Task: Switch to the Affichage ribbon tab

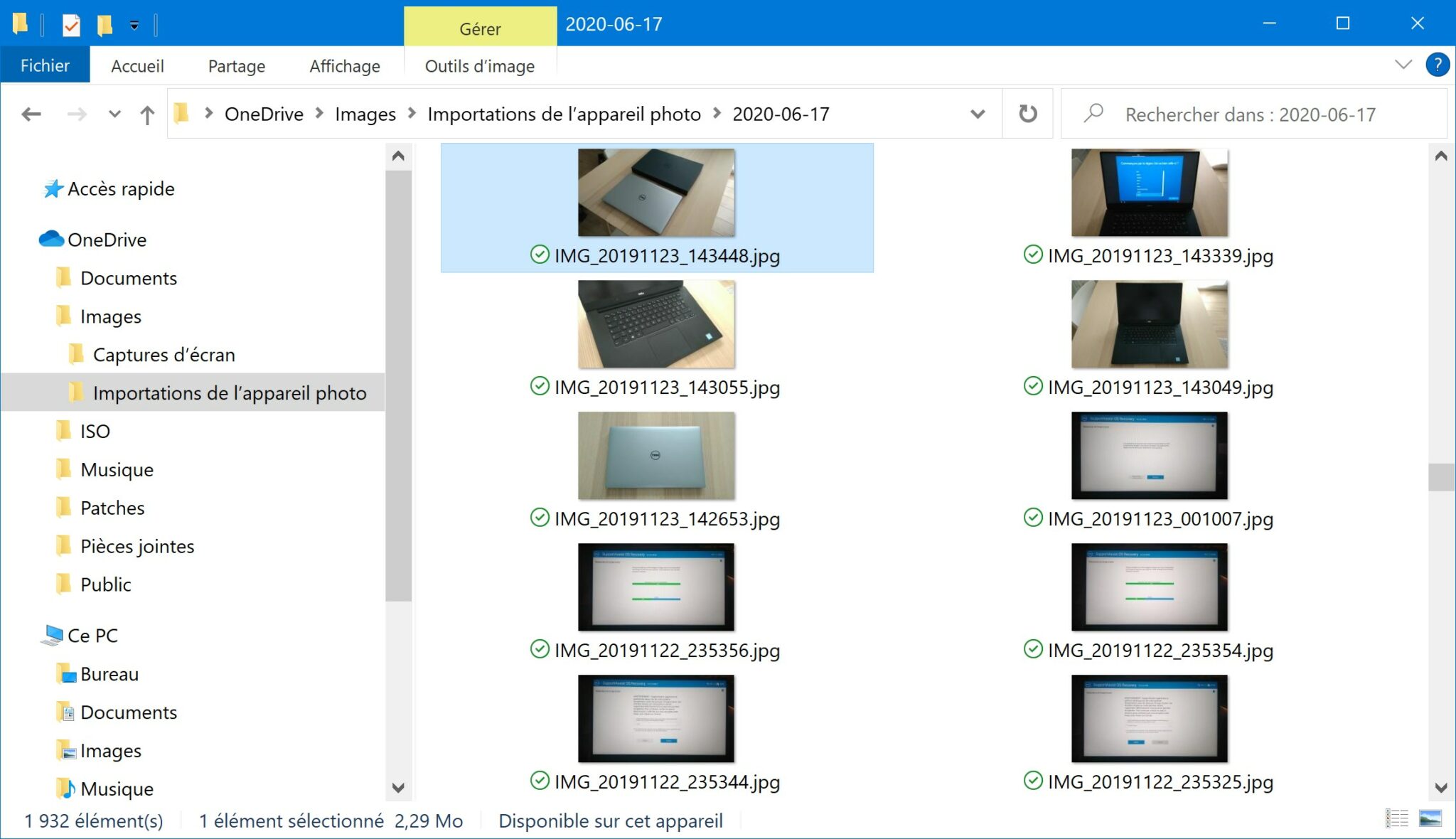Action: (343, 65)
